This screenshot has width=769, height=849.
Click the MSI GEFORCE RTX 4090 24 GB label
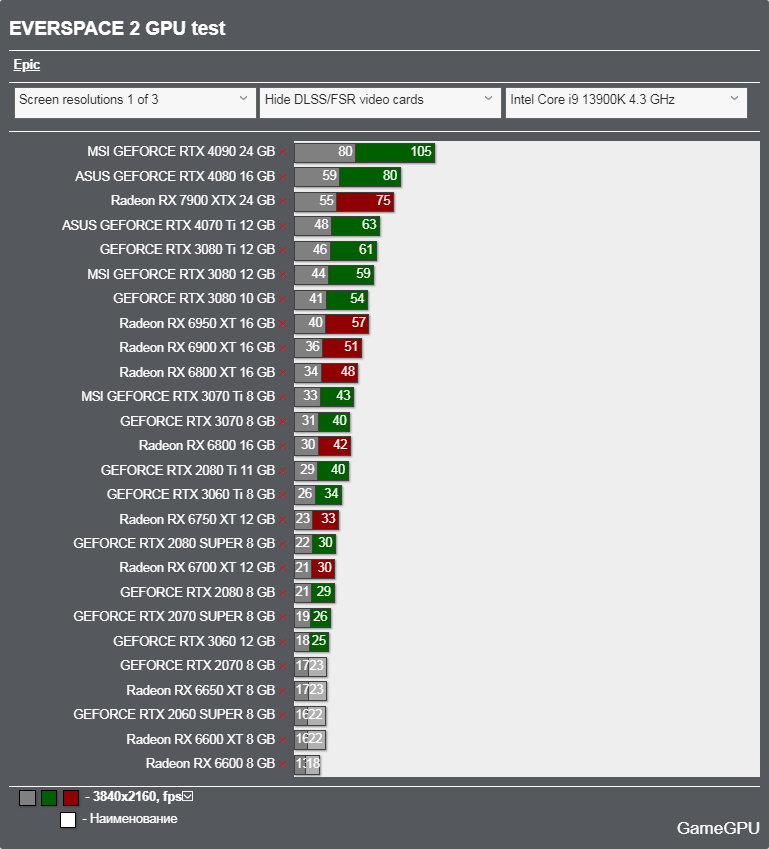click(181, 152)
